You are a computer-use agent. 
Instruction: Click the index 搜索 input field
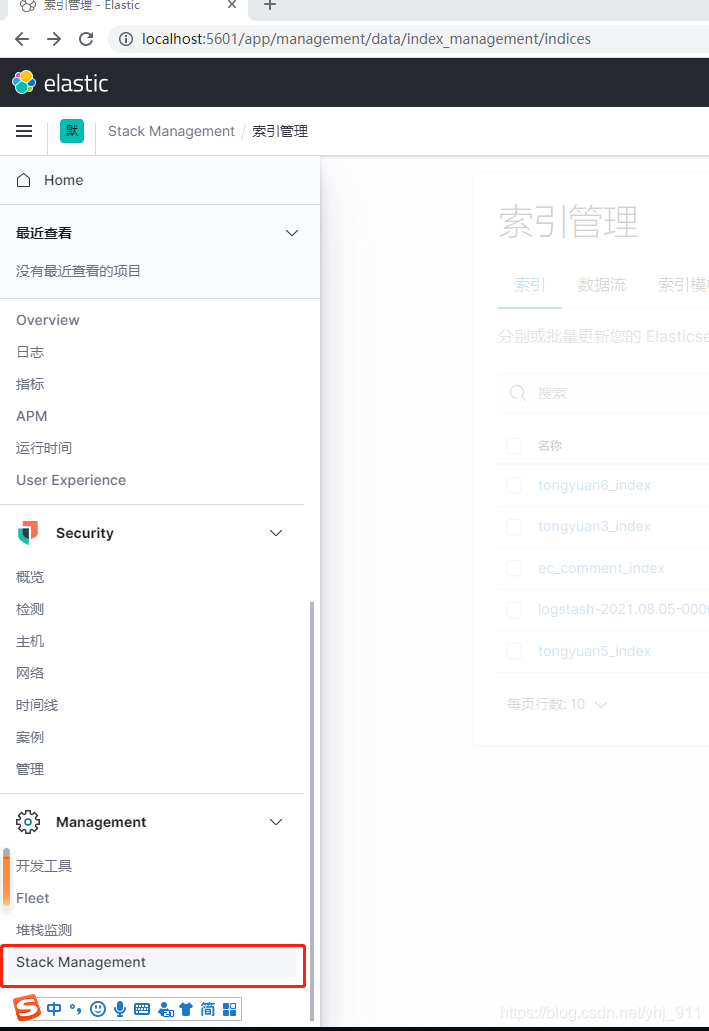tap(604, 393)
